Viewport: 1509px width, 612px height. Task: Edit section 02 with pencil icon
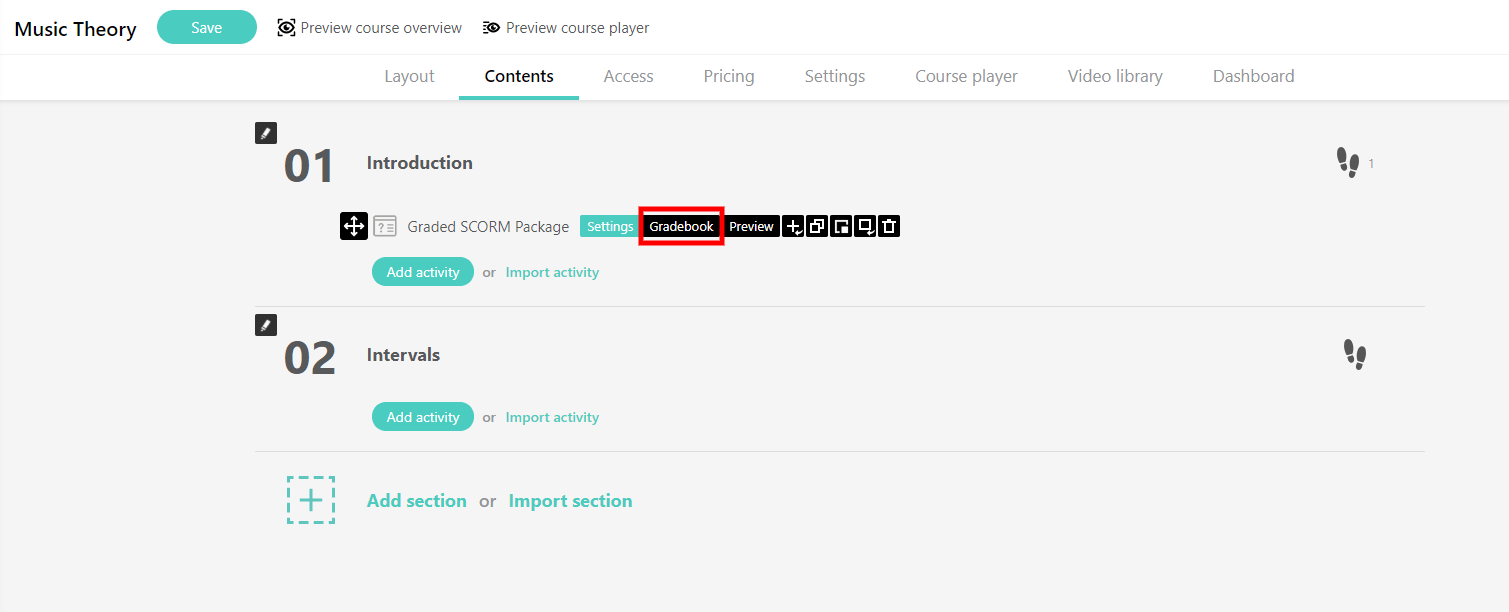point(266,325)
